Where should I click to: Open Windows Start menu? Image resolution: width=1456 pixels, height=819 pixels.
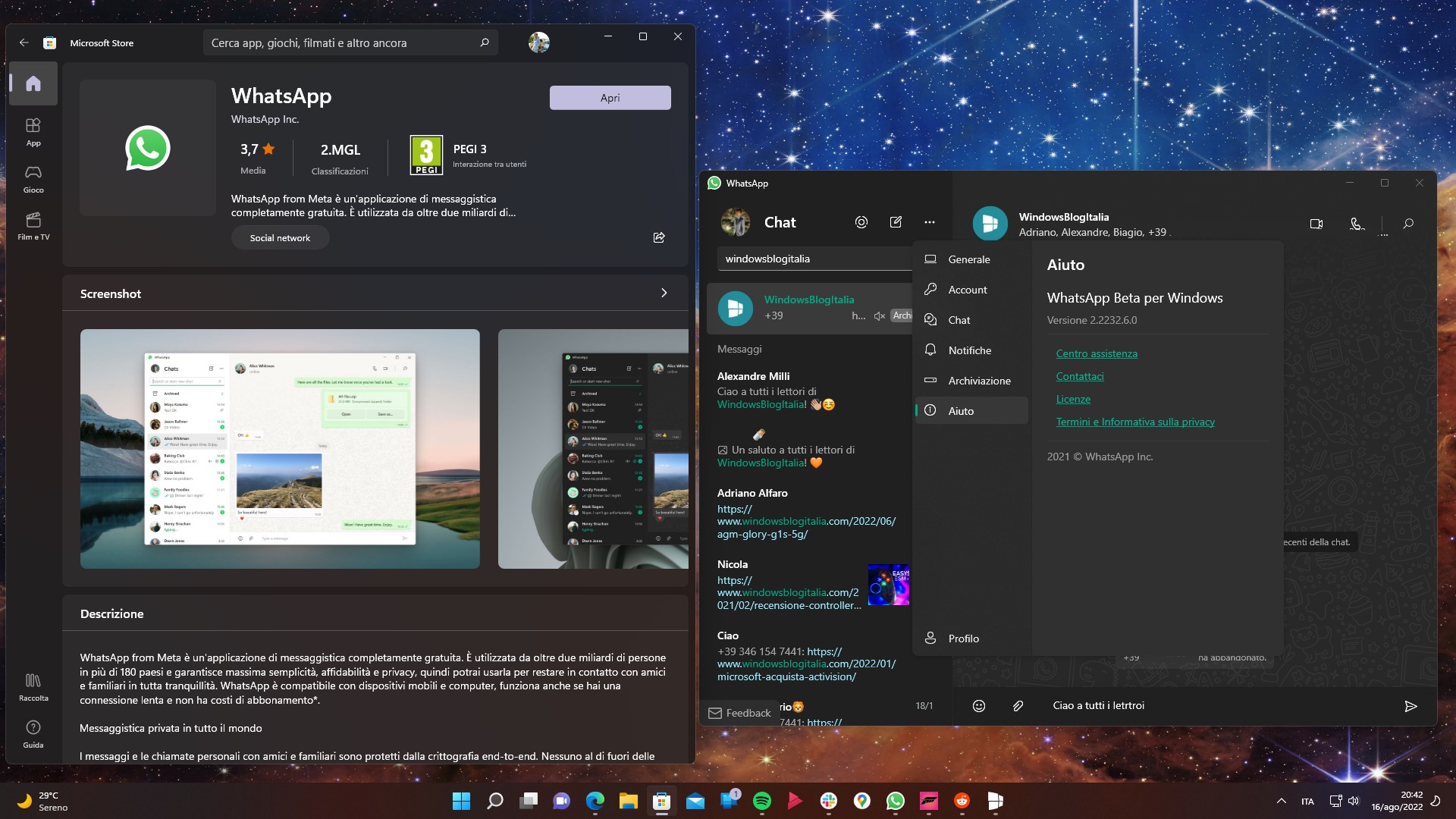coord(461,801)
